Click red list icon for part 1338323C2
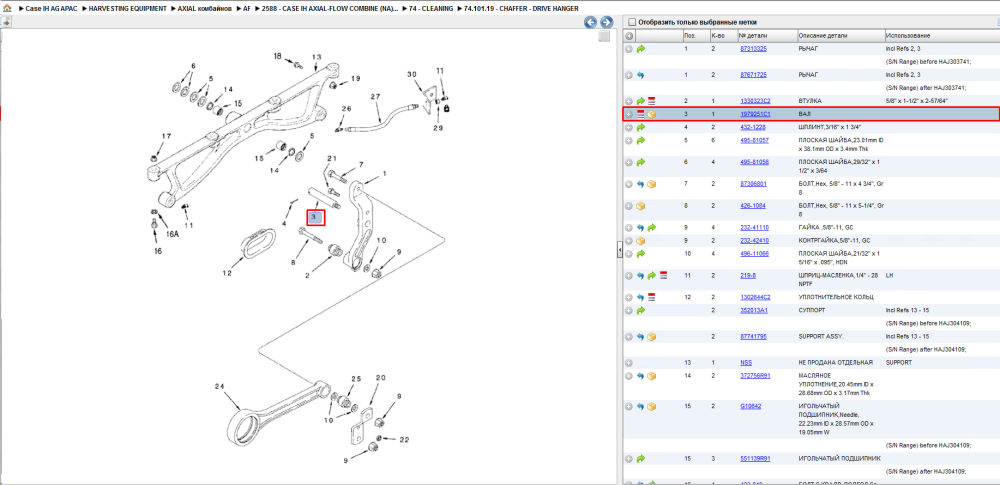This screenshot has height=485, width=1000. pos(652,101)
